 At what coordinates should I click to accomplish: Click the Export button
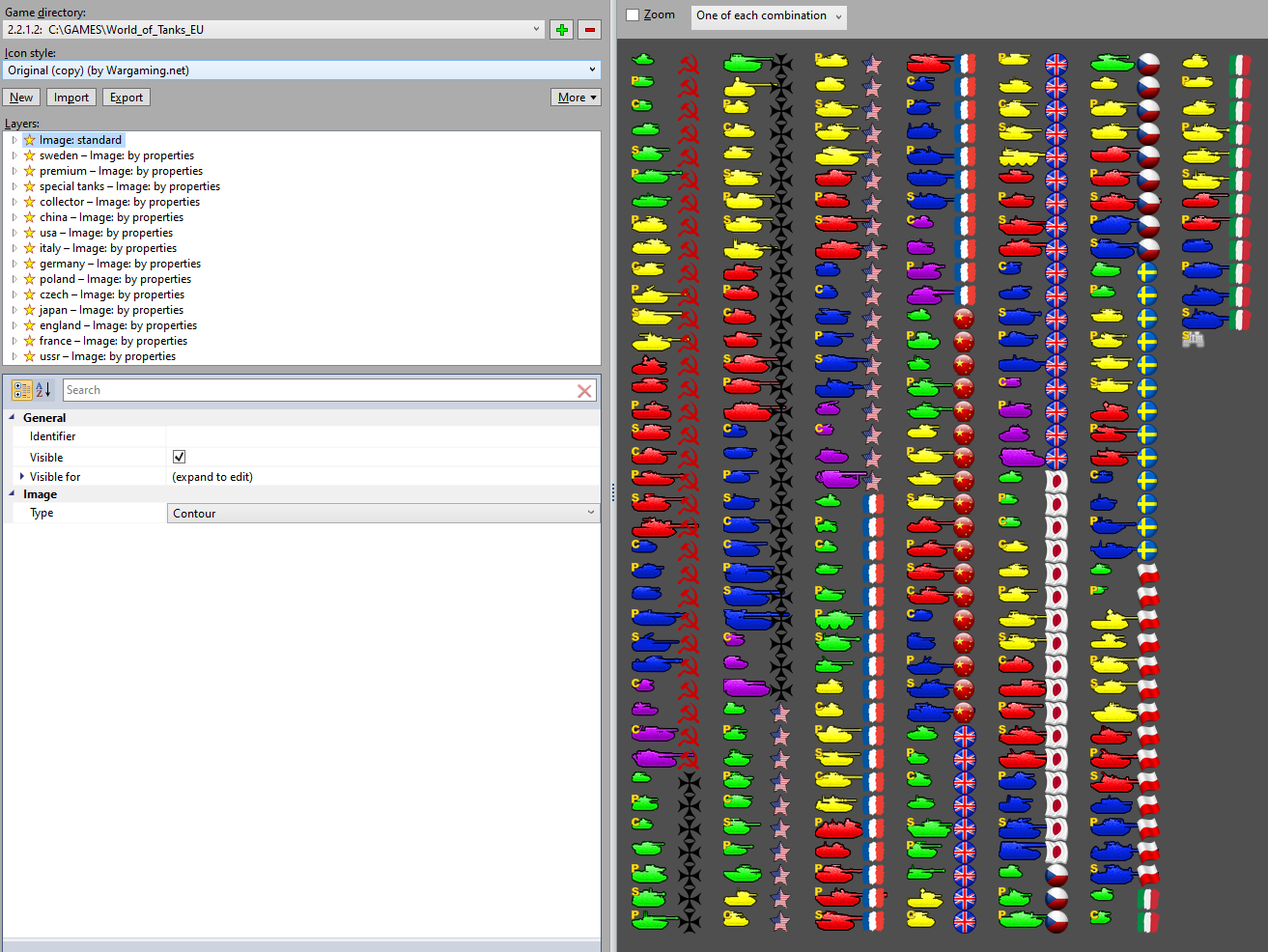click(x=127, y=98)
